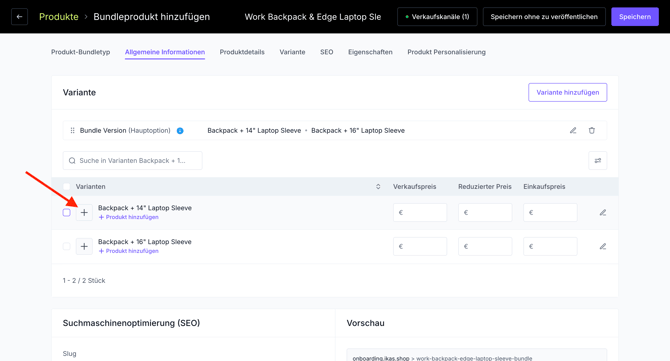Tick checkbox for Backpack + 14" Laptop Sleeve

66,212
